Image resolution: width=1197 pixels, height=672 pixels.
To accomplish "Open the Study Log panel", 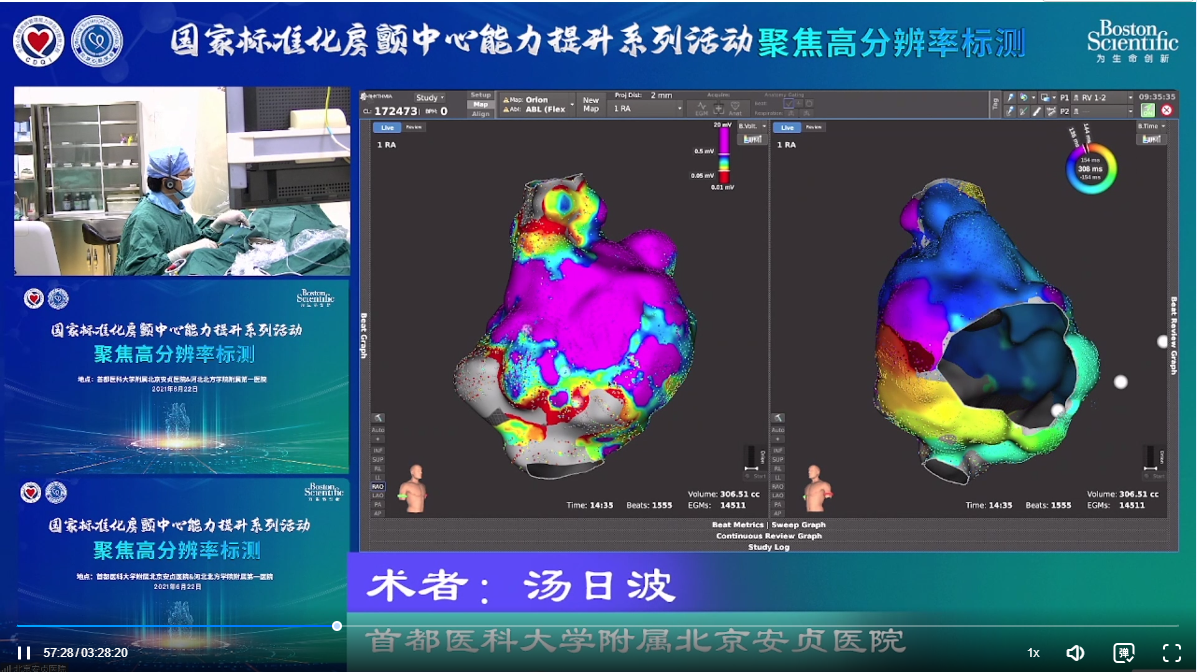I will (x=768, y=547).
